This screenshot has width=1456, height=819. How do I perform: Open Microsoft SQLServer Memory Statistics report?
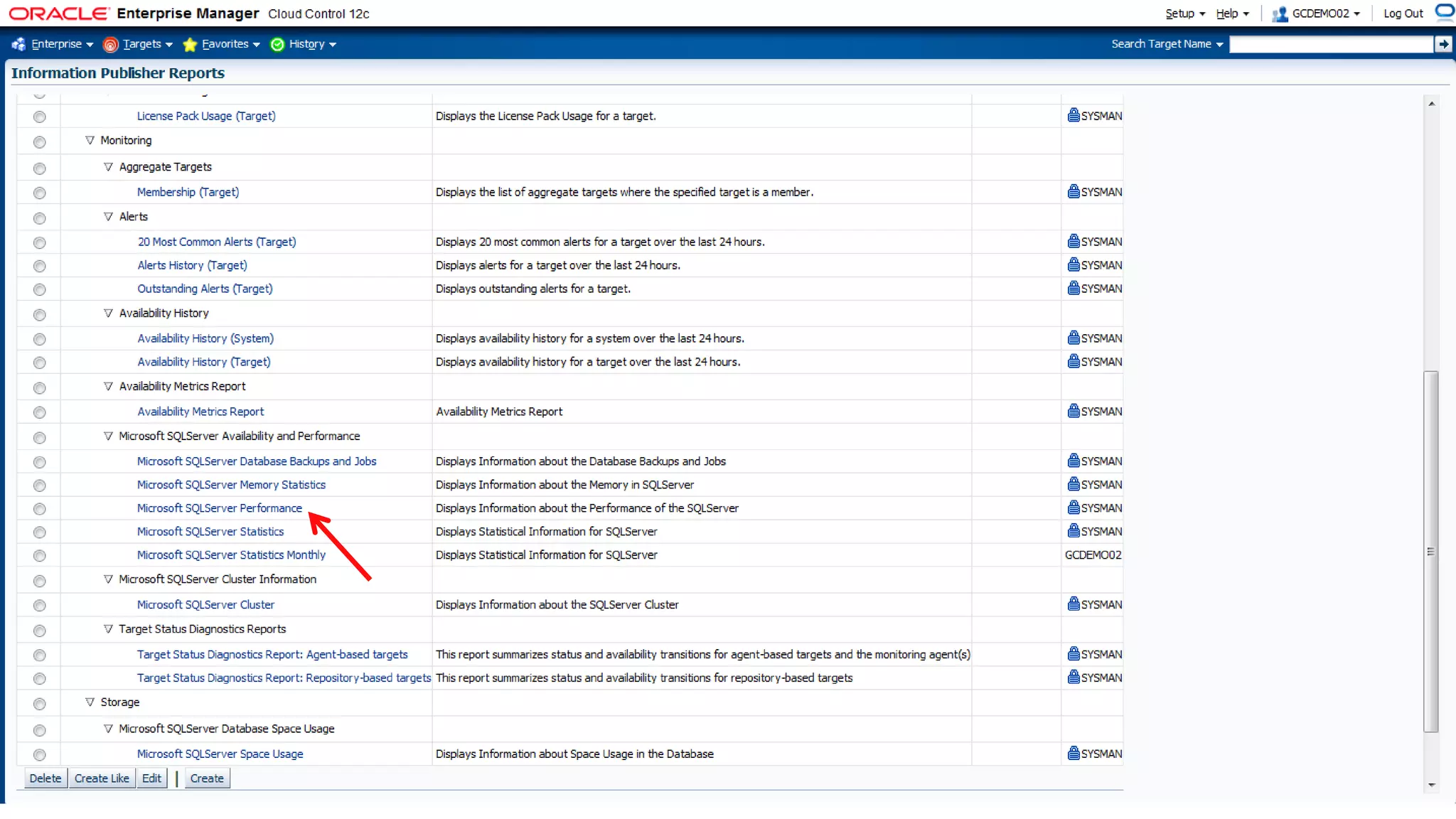coord(231,484)
